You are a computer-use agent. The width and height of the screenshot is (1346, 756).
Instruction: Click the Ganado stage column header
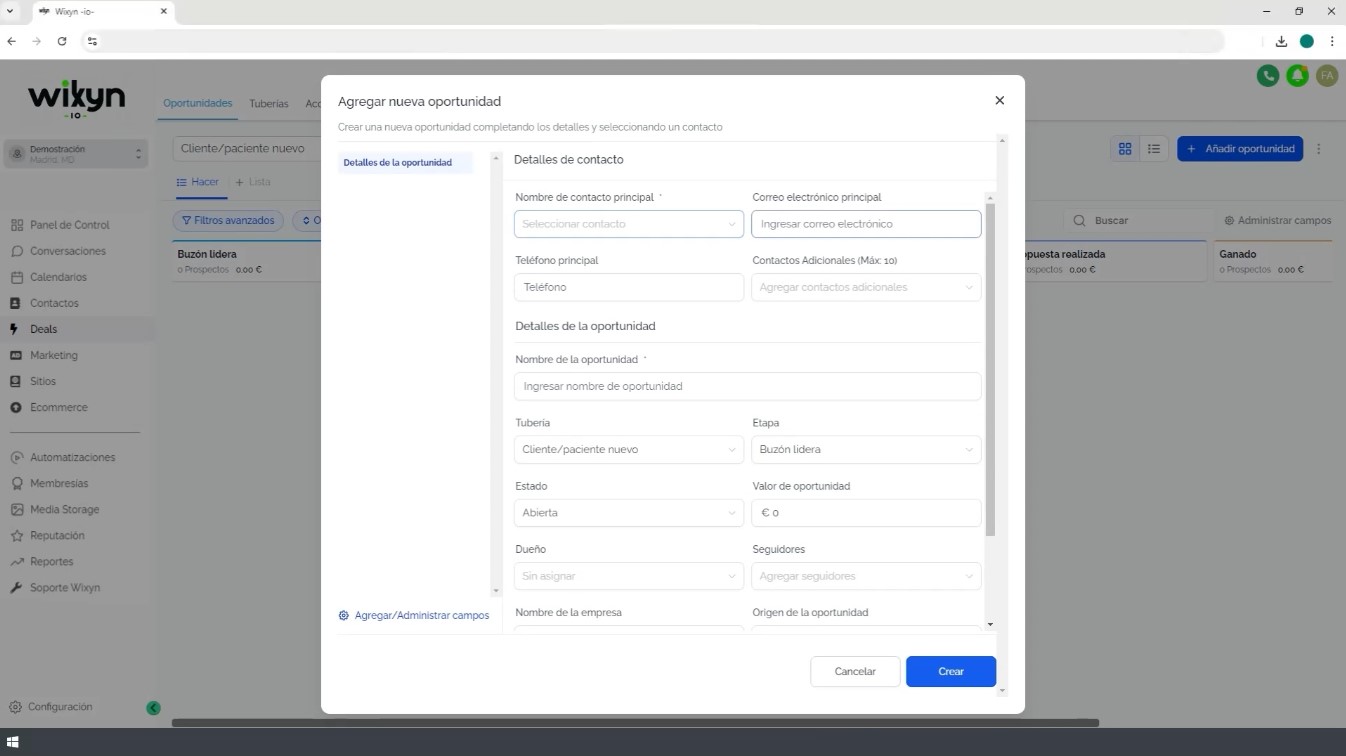point(1272,260)
